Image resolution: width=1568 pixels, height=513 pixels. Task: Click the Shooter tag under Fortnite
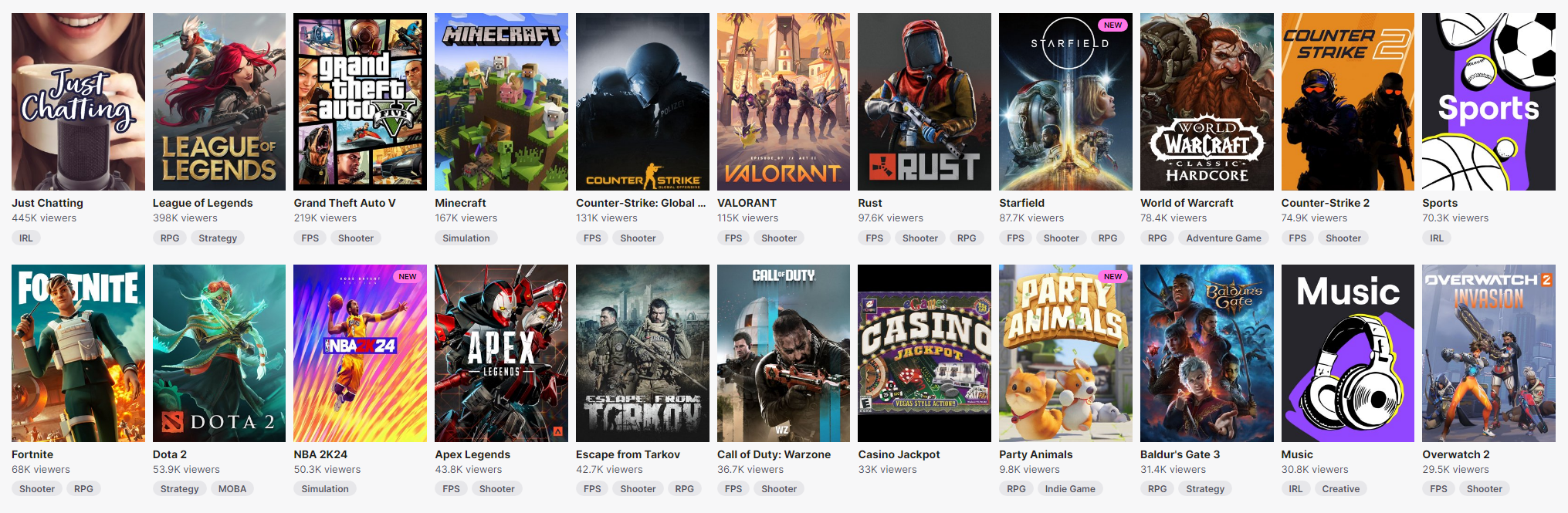pos(37,489)
